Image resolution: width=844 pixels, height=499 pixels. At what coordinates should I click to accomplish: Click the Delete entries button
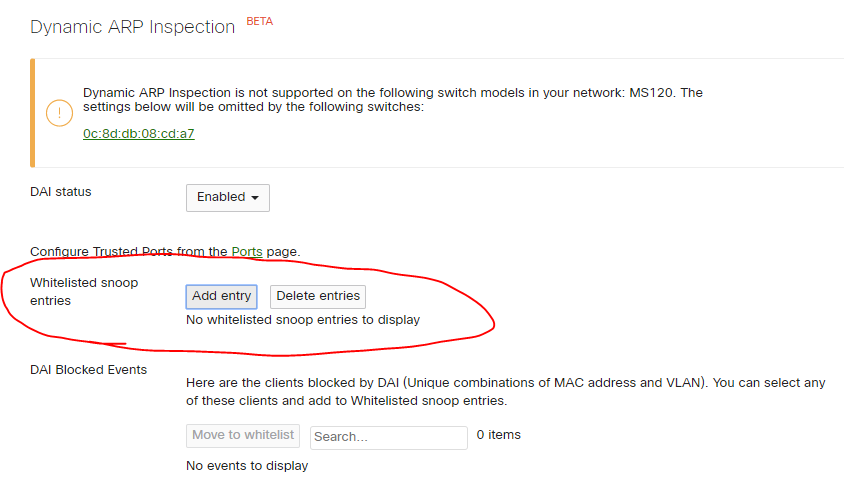(318, 296)
